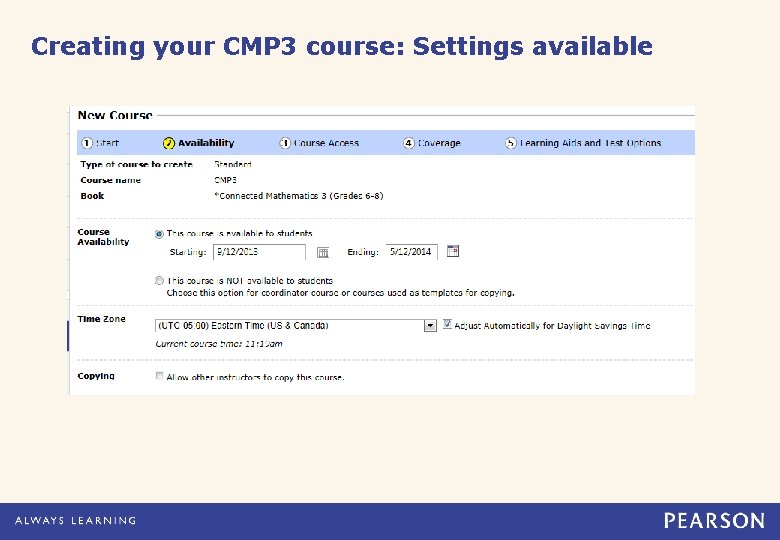This screenshot has height=540, width=780.
Task: Click the Time Zone label
Action: [101, 319]
